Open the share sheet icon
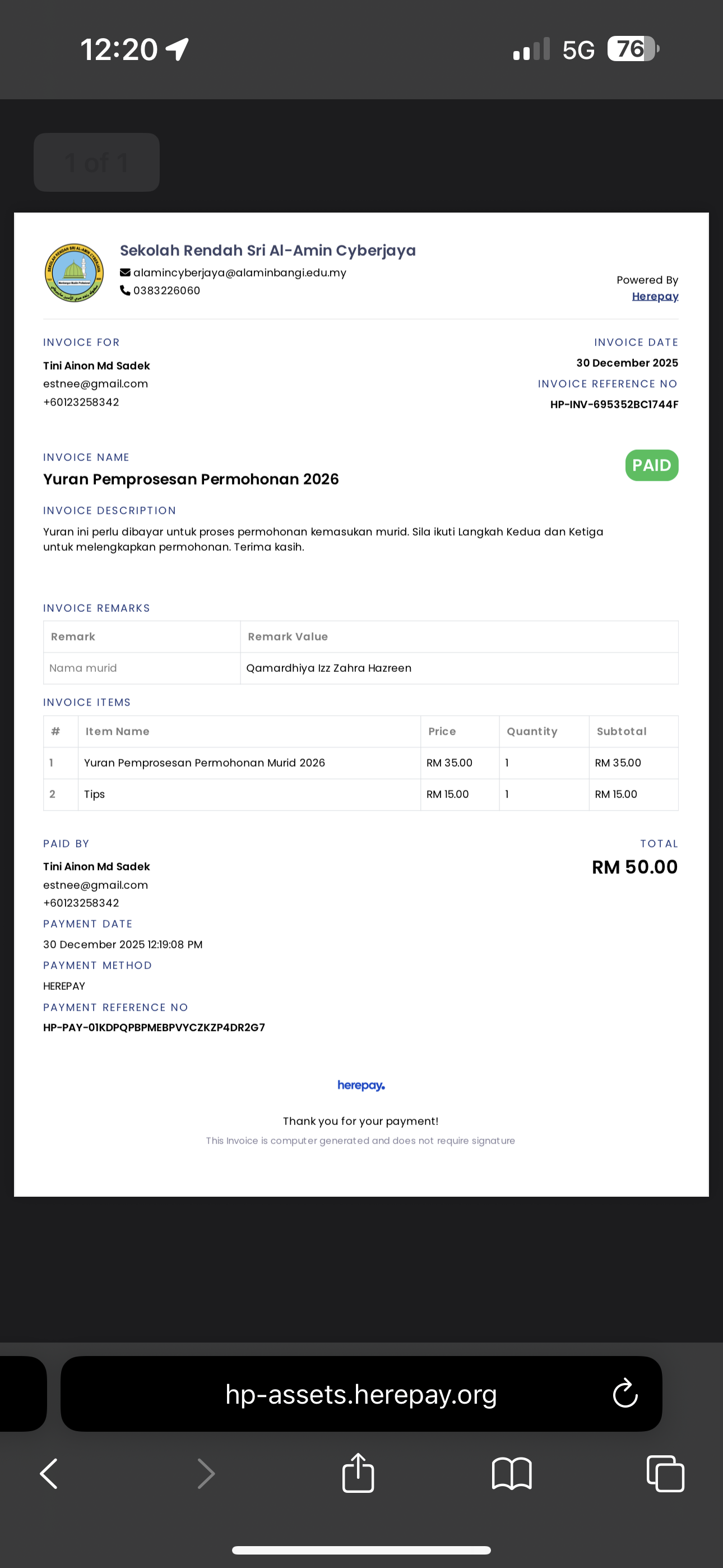This screenshot has width=723, height=1568. pos(358,1473)
